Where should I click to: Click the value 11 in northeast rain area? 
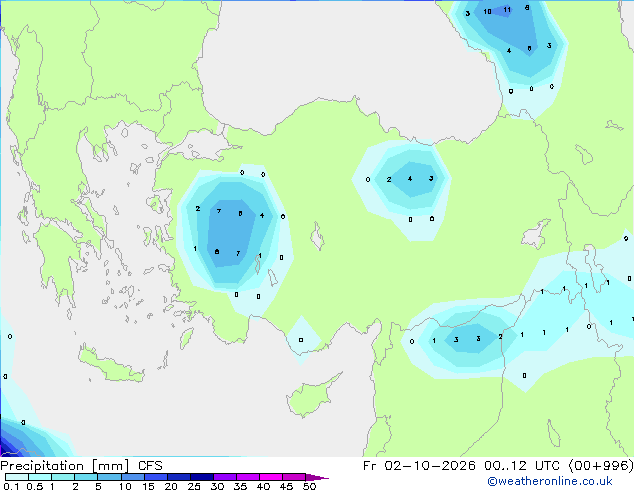(x=507, y=10)
